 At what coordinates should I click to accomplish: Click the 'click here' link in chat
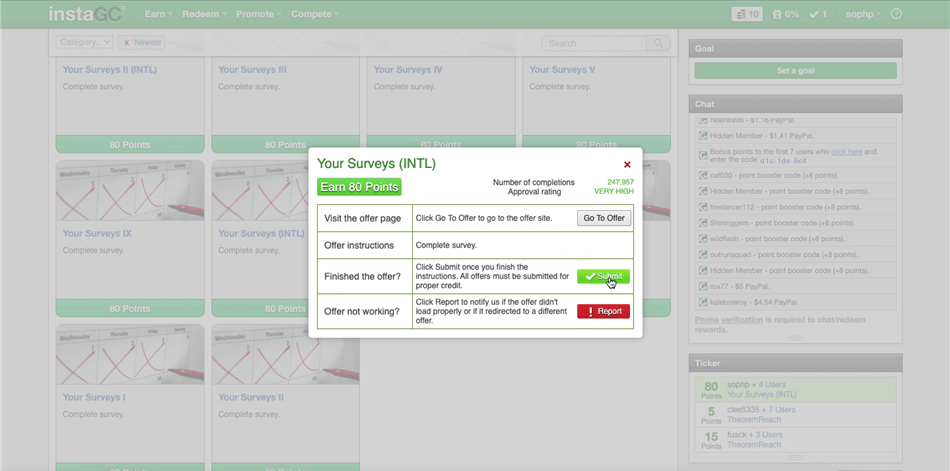[x=846, y=152]
